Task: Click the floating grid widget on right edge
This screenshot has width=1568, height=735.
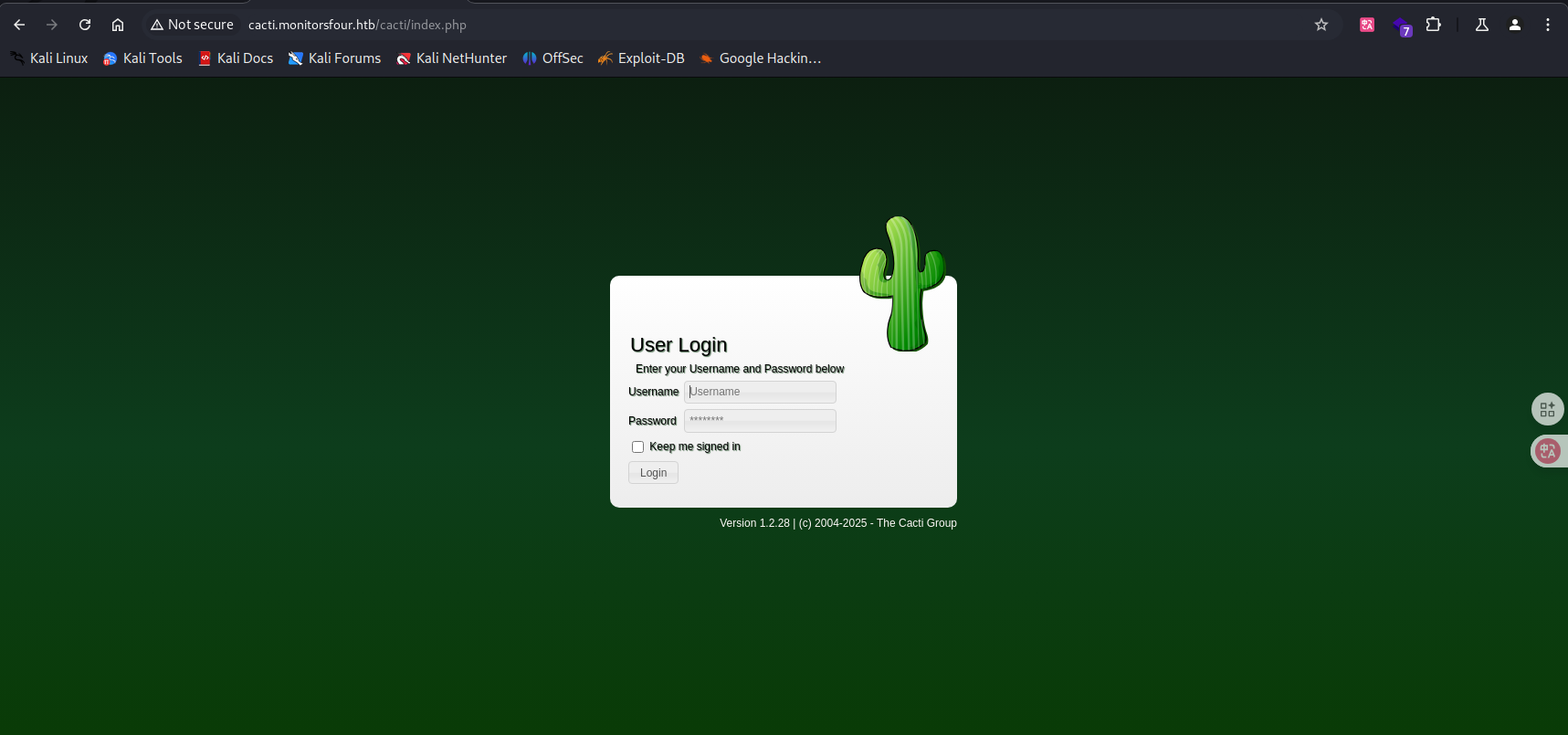Action: [x=1547, y=409]
